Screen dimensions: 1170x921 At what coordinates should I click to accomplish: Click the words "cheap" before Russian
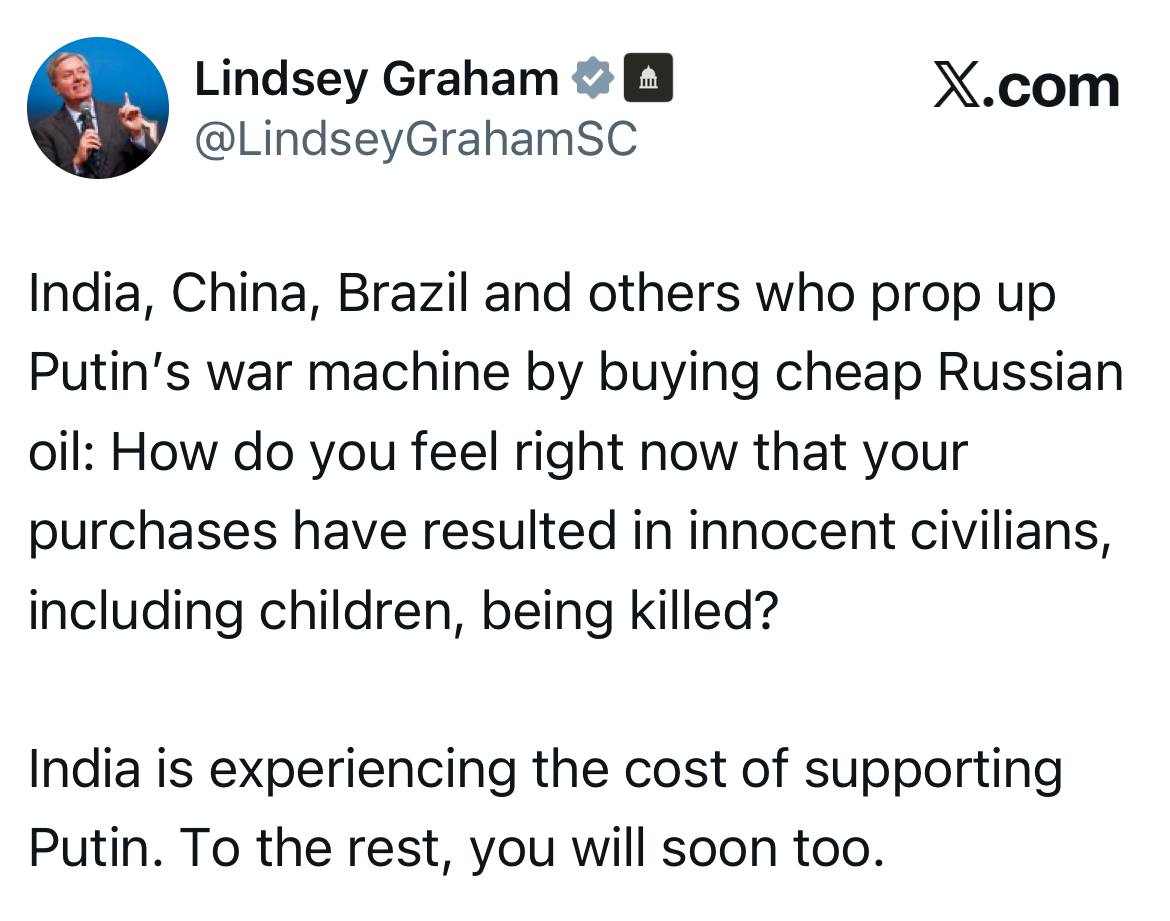tap(848, 372)
